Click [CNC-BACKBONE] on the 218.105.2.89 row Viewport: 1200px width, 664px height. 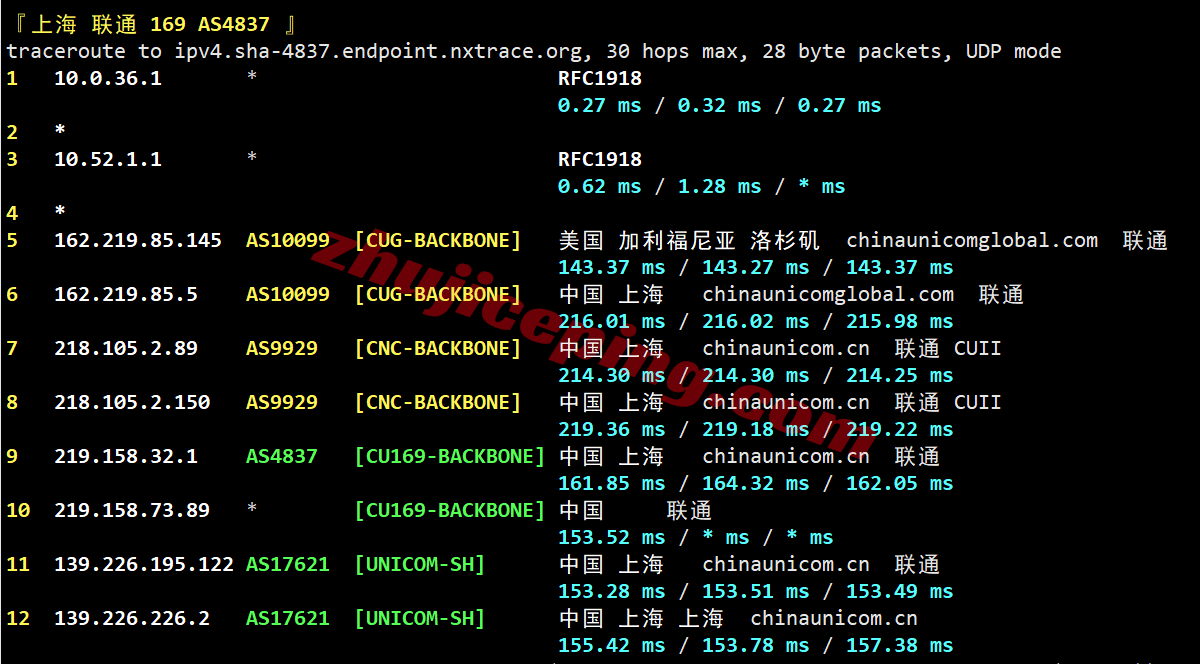point(438,348)
